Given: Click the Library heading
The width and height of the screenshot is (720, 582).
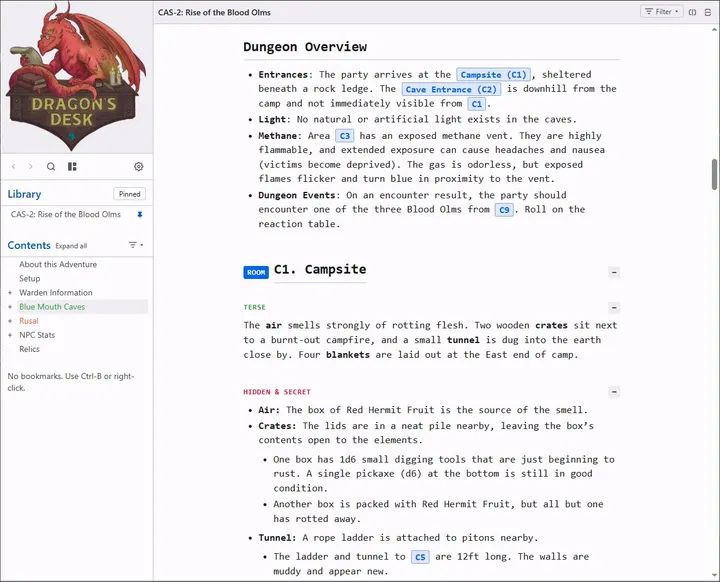Looking at the screenshot, I should click(24, 194).
